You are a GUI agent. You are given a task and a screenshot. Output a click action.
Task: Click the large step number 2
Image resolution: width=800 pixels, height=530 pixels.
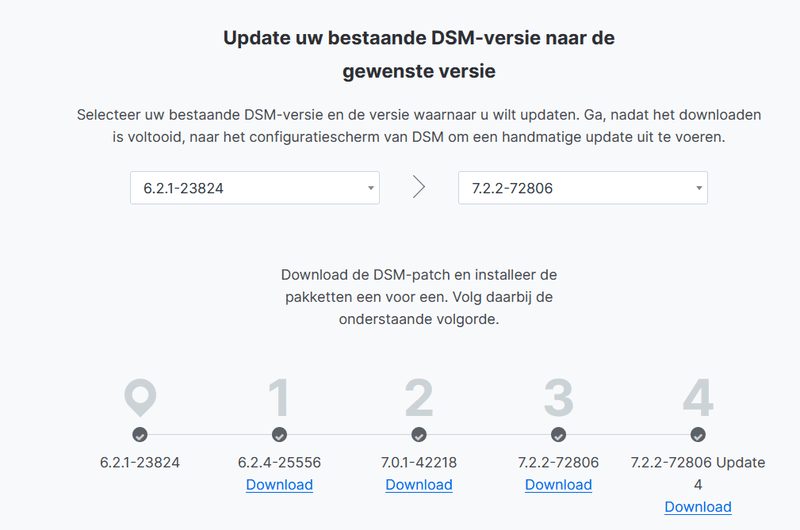419,398
